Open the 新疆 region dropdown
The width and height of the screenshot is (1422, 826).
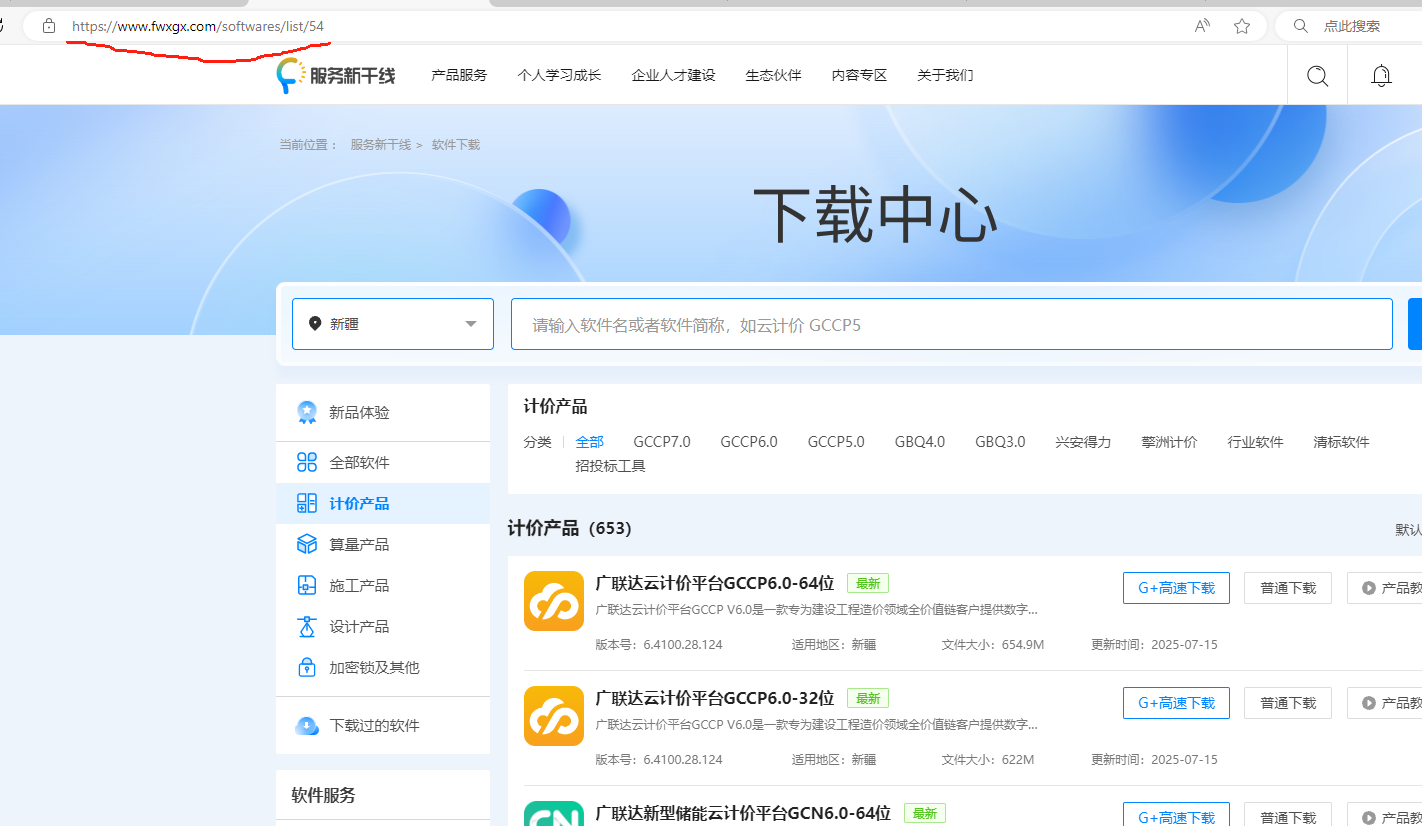pos(393,324)
